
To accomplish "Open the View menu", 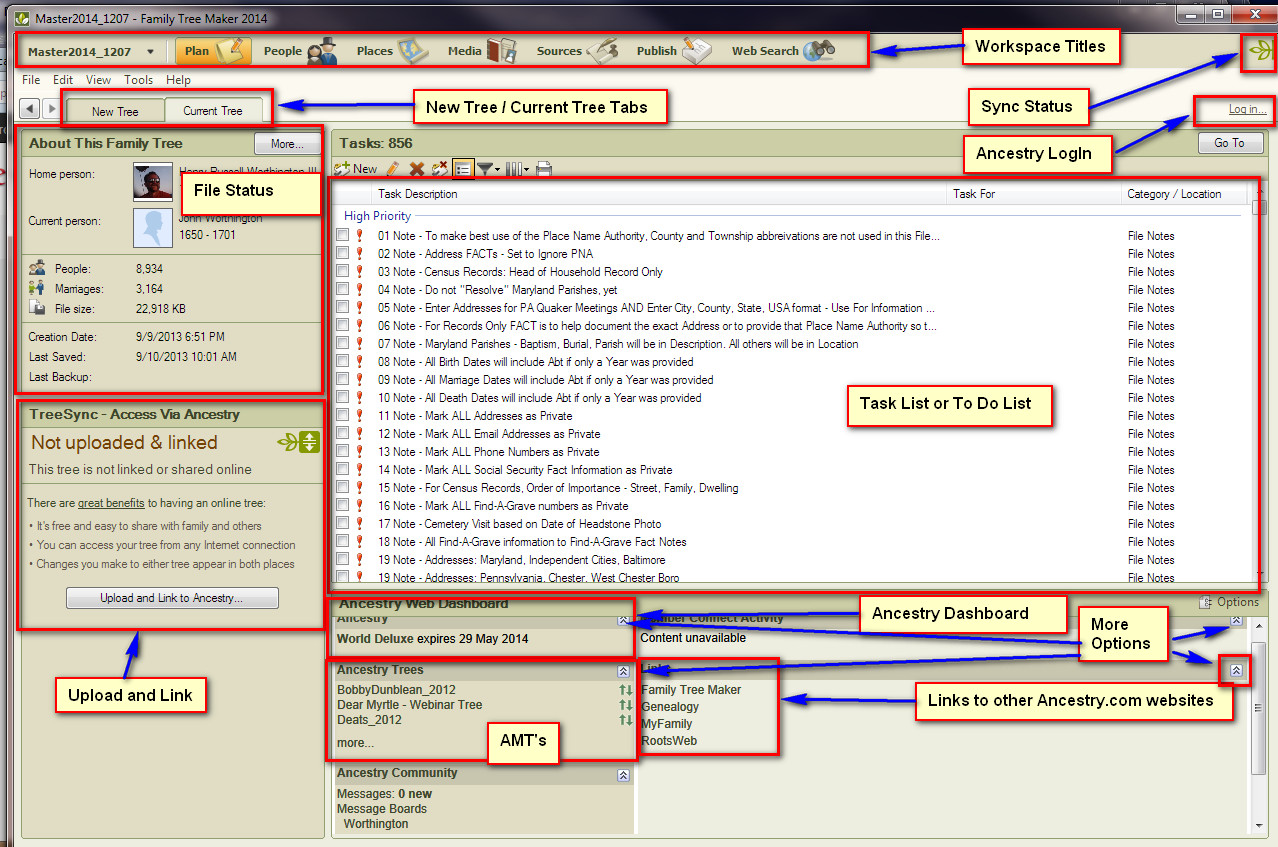I will click(x=98, y=80).
